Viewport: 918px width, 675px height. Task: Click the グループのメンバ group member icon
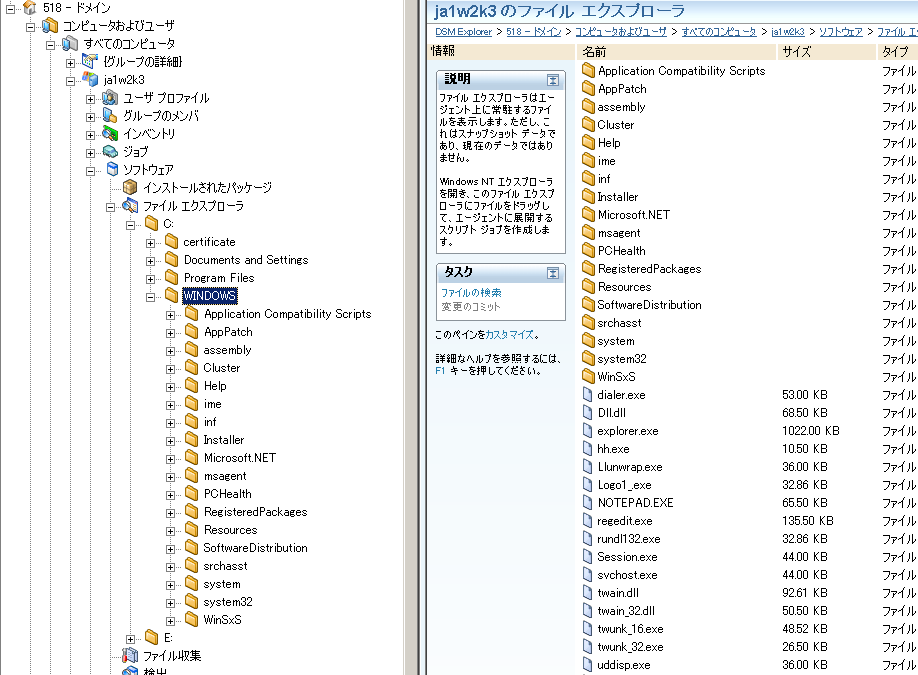tap(110, 115)
